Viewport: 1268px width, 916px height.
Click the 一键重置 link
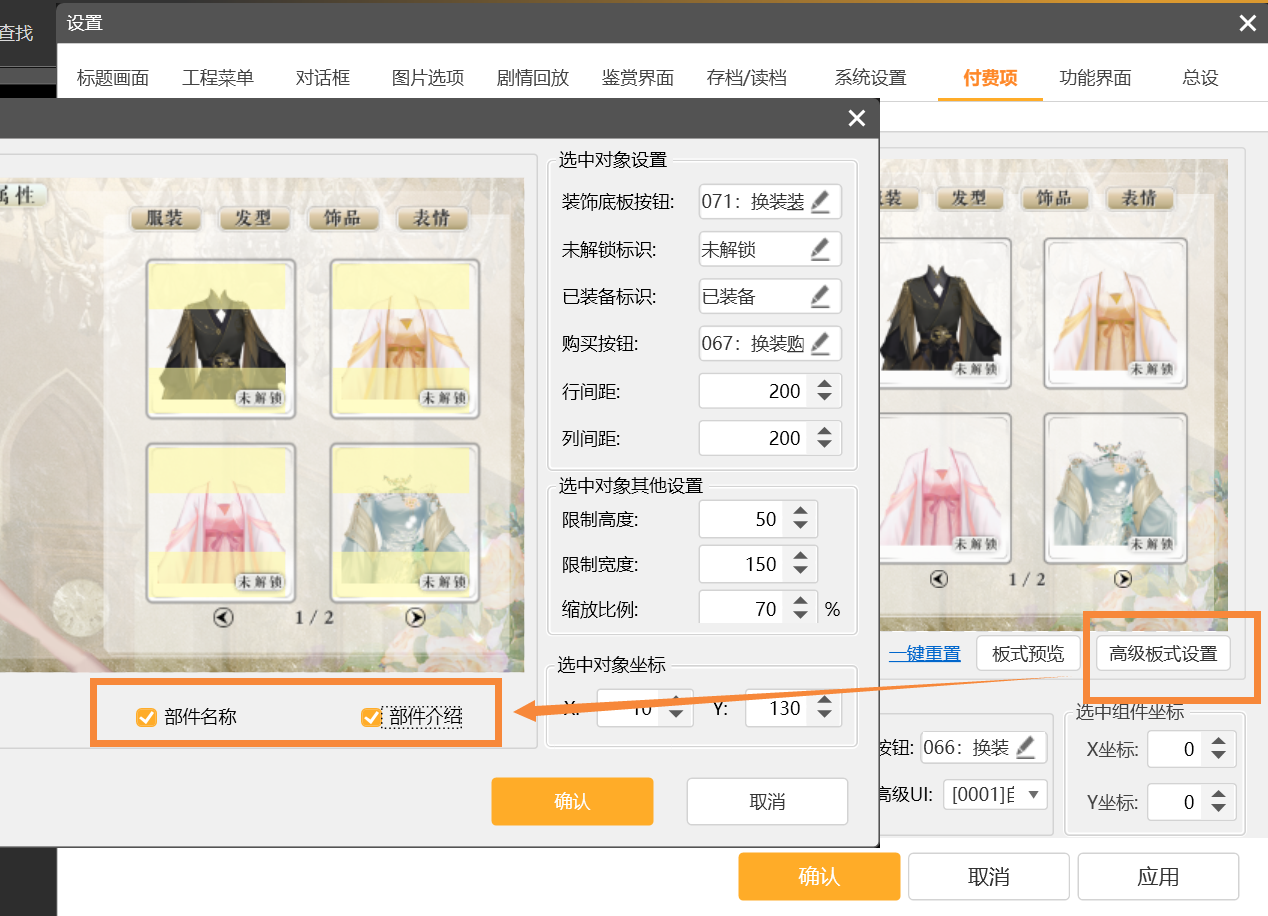click(x=924, y=654)
